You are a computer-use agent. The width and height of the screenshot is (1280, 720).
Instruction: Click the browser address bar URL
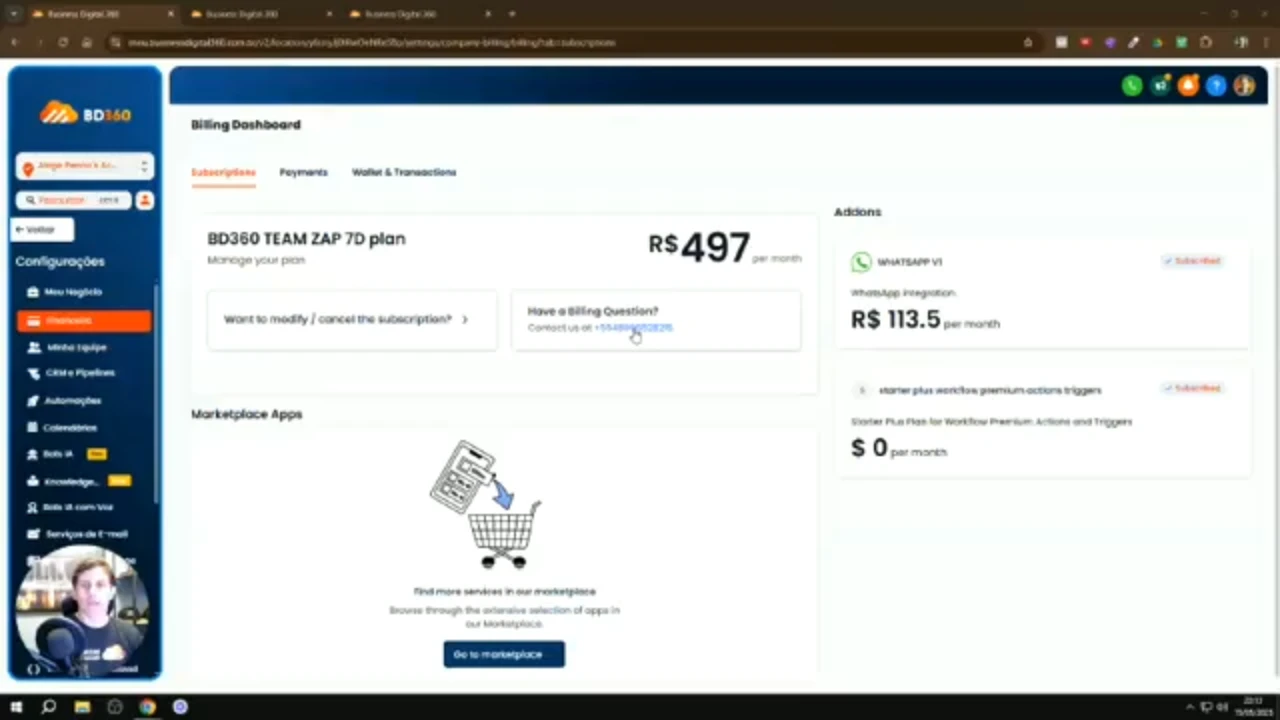[x=372, y=43]
